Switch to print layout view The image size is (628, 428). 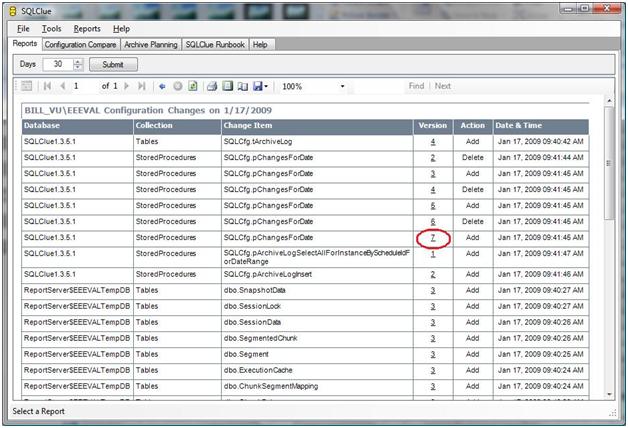(227, 86)
